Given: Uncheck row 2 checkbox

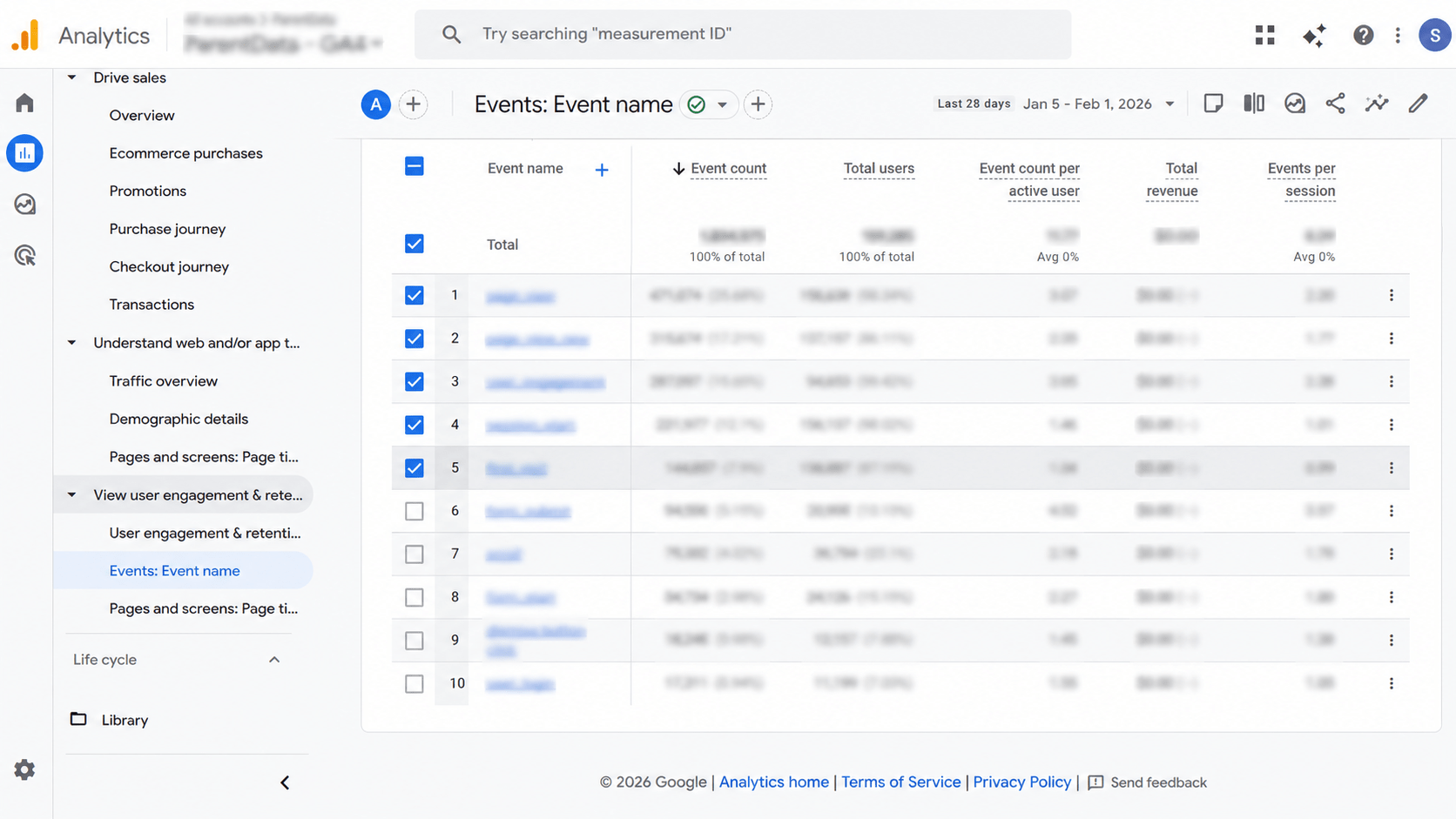Looking at the screenshot, I should pyautogui.click(x=415, y=339).
